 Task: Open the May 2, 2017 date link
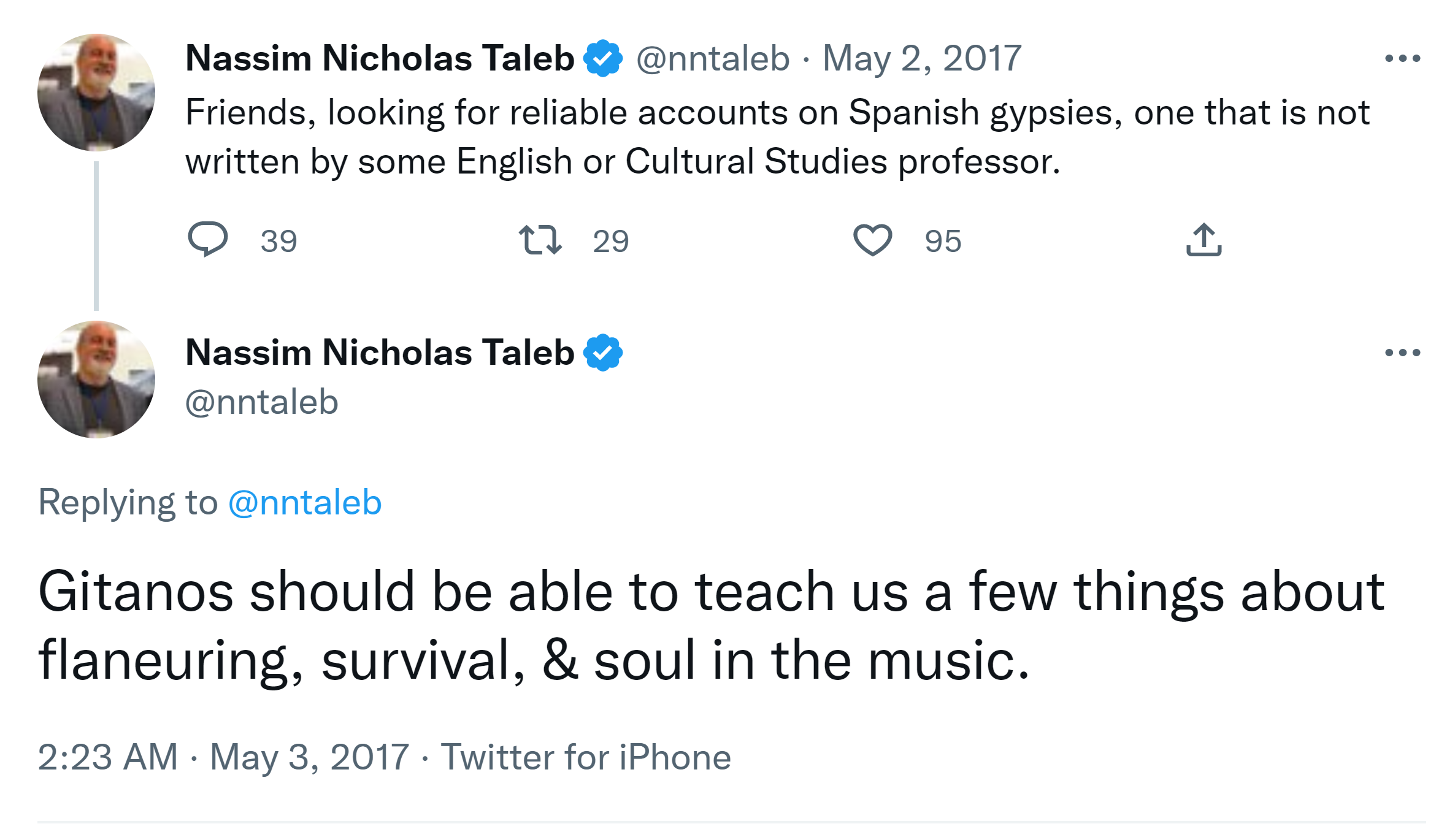(921, 59)
